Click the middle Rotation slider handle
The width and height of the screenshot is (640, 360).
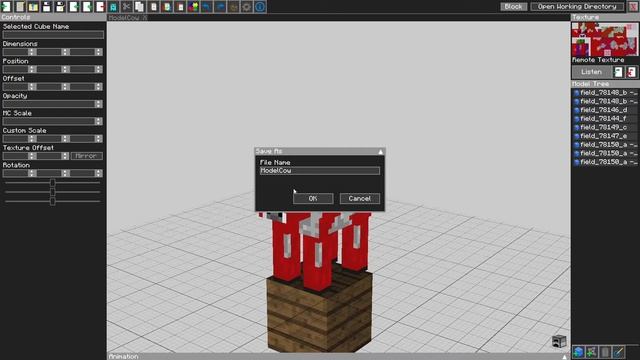coord(53,192)
